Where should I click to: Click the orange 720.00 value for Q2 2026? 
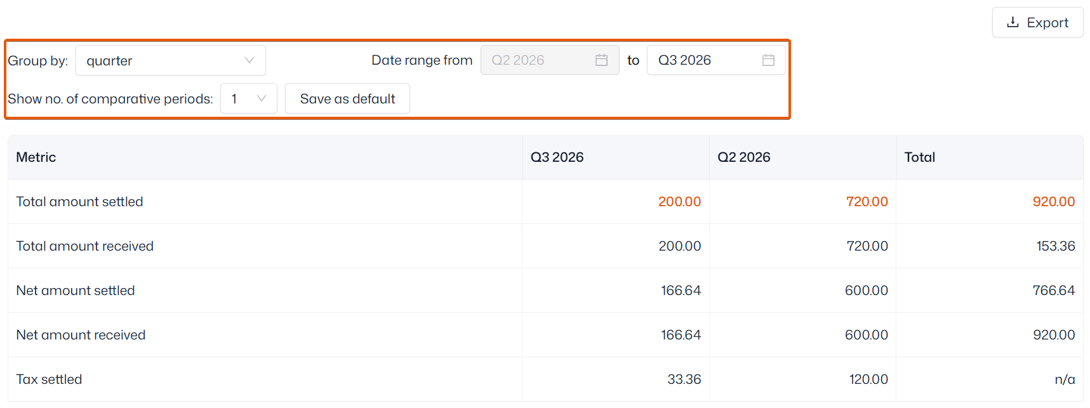click(866, 202)
